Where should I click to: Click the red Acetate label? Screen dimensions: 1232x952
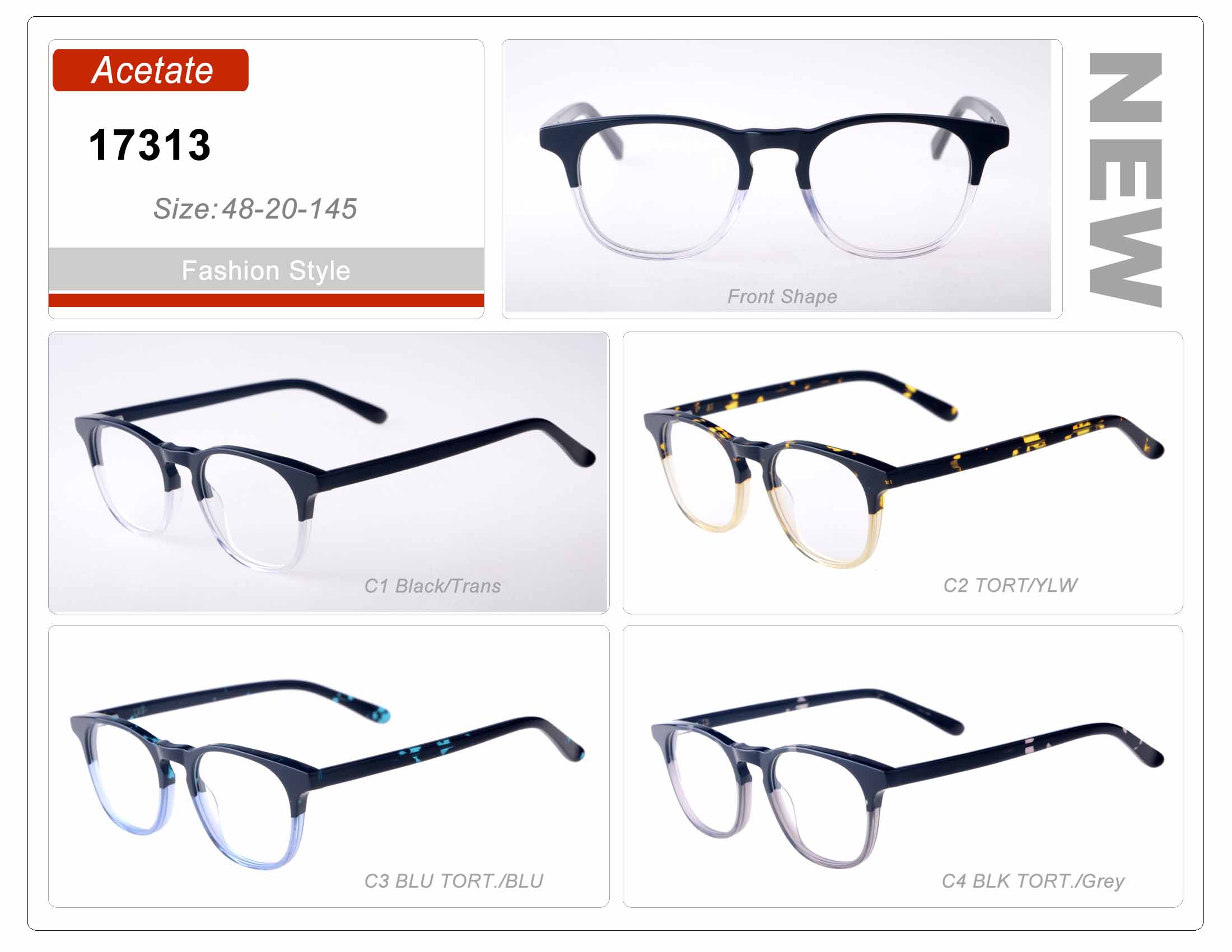[x=150, y=70]
